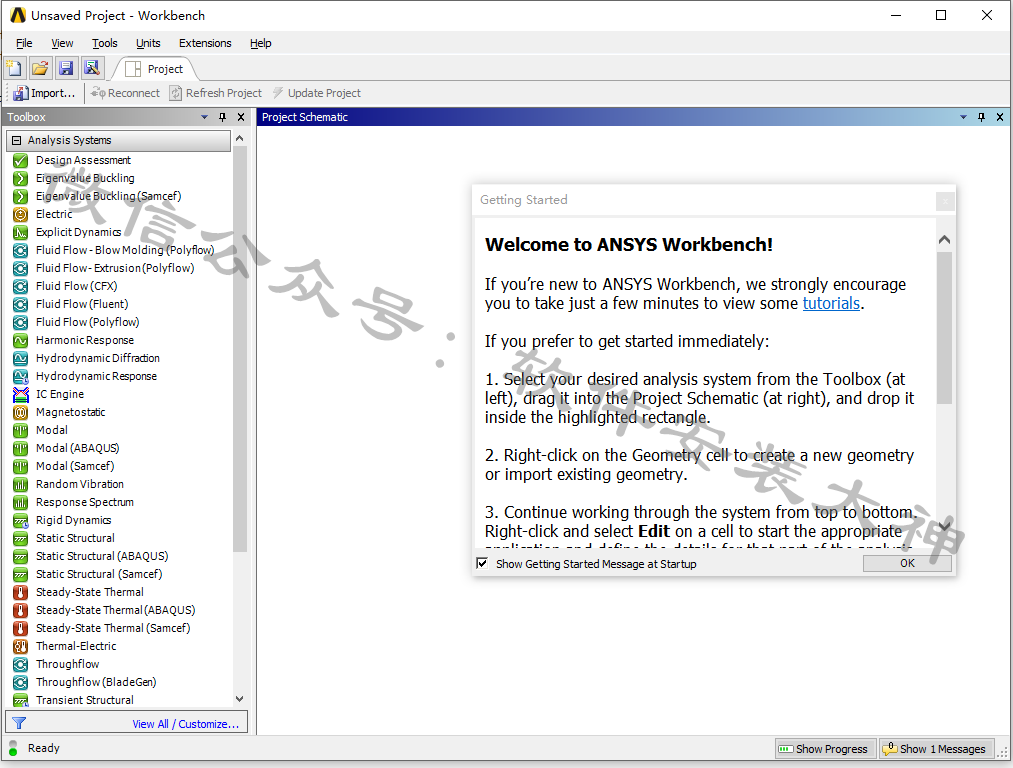Open the Units menu
The height and width of the screenshot is (768, 1013).
coord(148,43)
